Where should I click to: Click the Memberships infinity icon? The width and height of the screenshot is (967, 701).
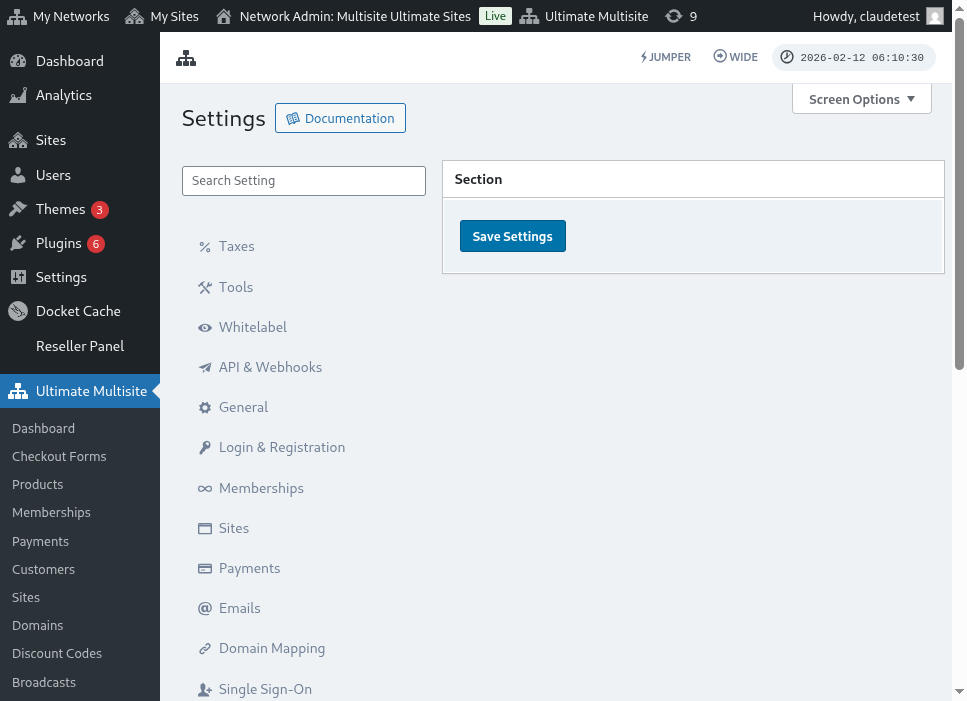[x=205, y=488]
